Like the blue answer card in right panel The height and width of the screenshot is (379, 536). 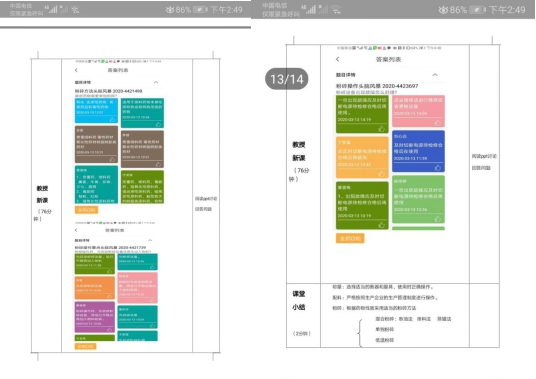pos(438,167)
